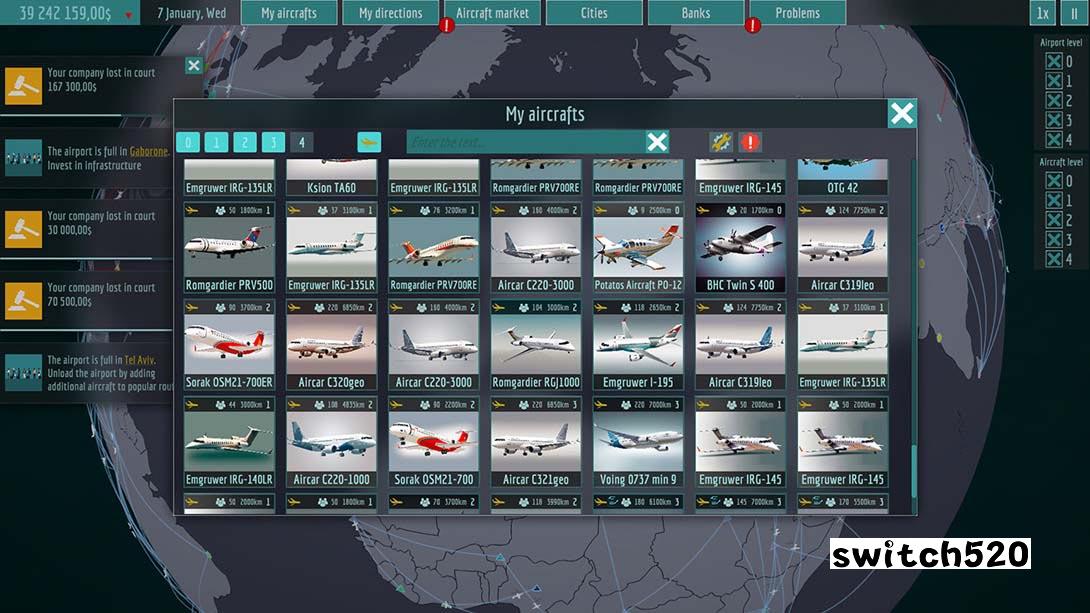Toggle airport level 3 checkbox
Viewport: 1090px width, 613px height.
1054,120
